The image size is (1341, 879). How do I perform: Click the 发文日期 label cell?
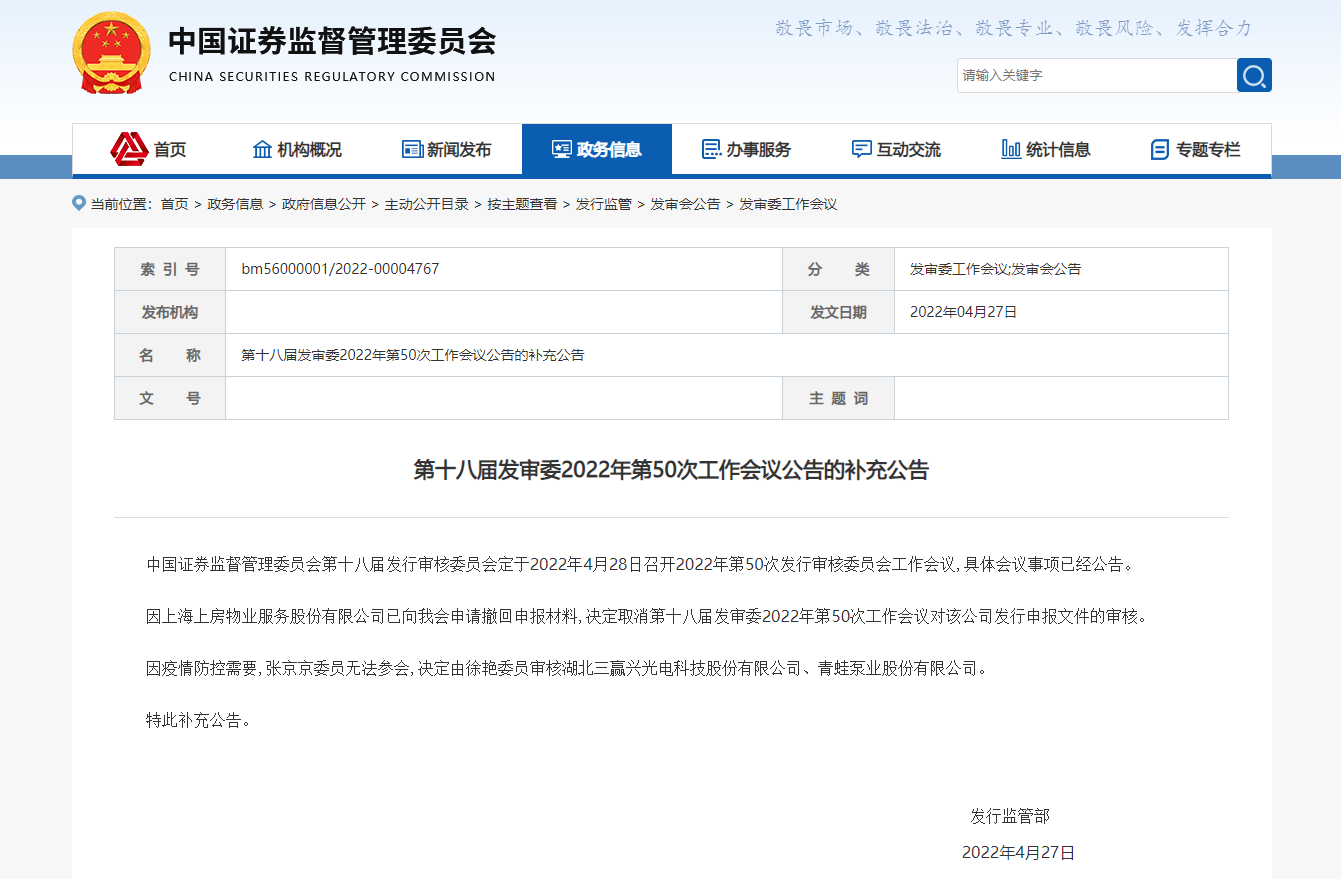click(839, 312)
